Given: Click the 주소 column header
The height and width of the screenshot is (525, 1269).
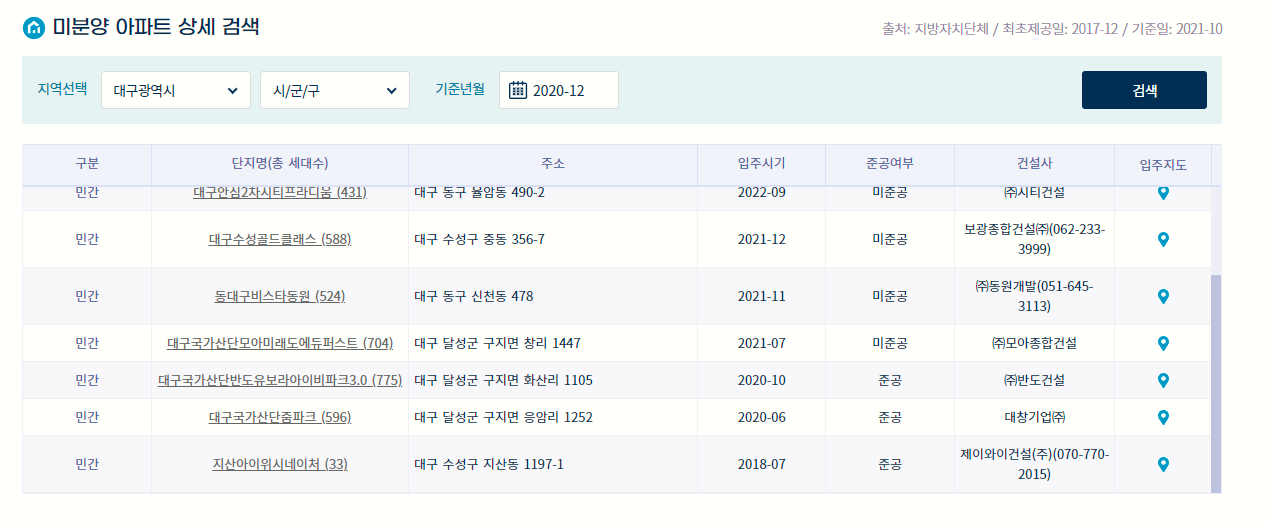Looking at the screenshot, I should [x=553, y=164].
